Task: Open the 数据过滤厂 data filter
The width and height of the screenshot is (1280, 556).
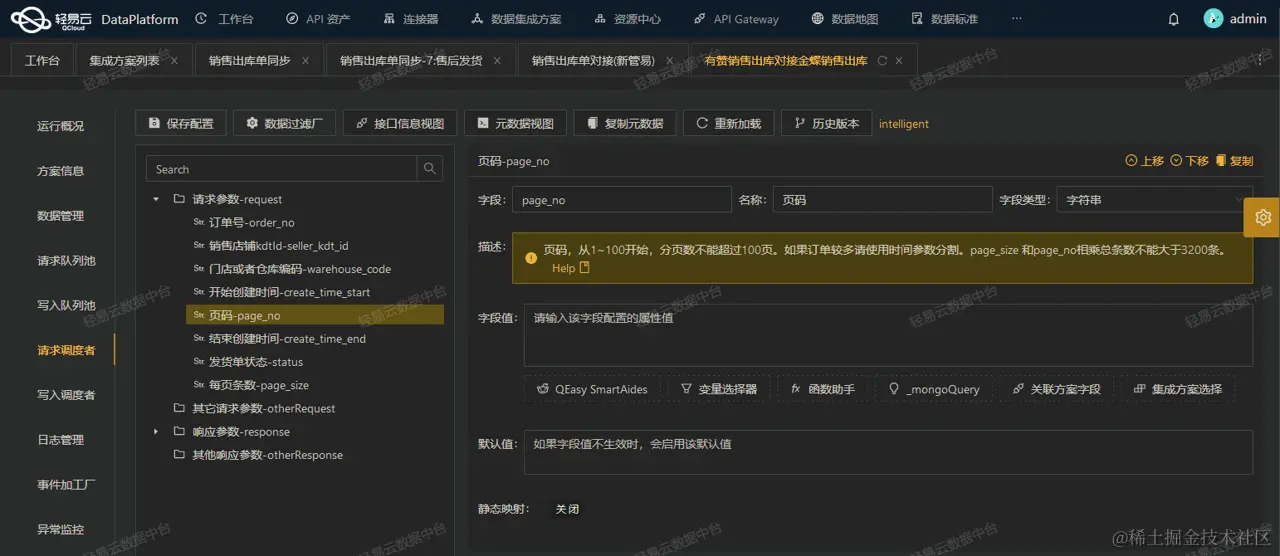Action: pos(284,123)
